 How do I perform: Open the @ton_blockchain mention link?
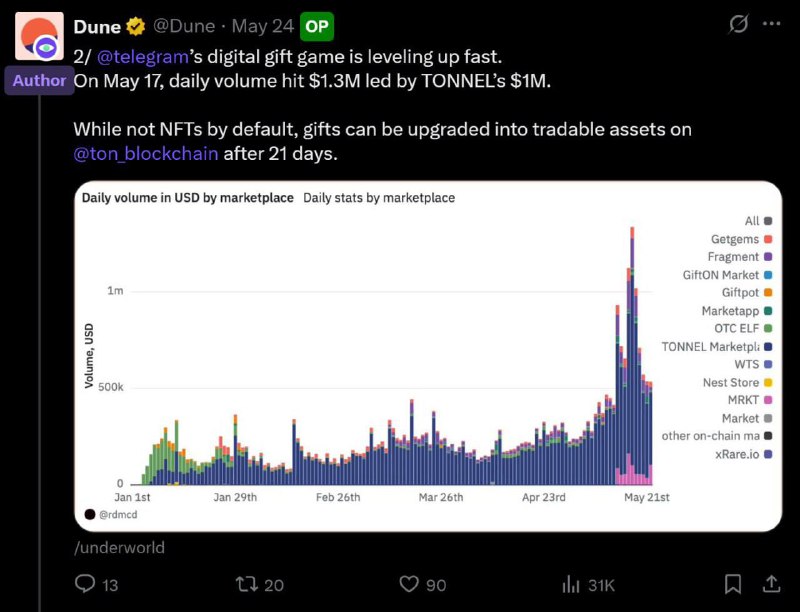pyautogui.click(x=146, y=154)
